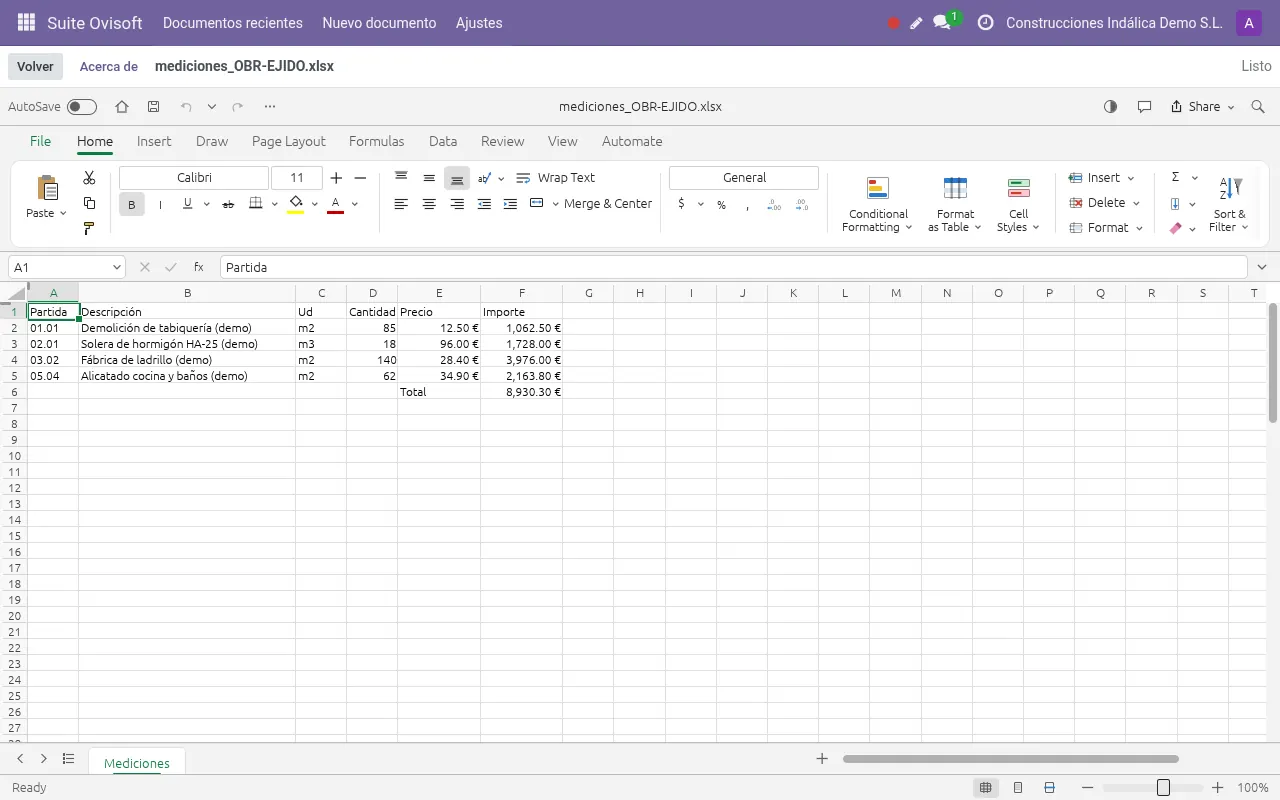Increase decimal places
The height and width of the screenshot is (800, 1280).
[774, 204]
